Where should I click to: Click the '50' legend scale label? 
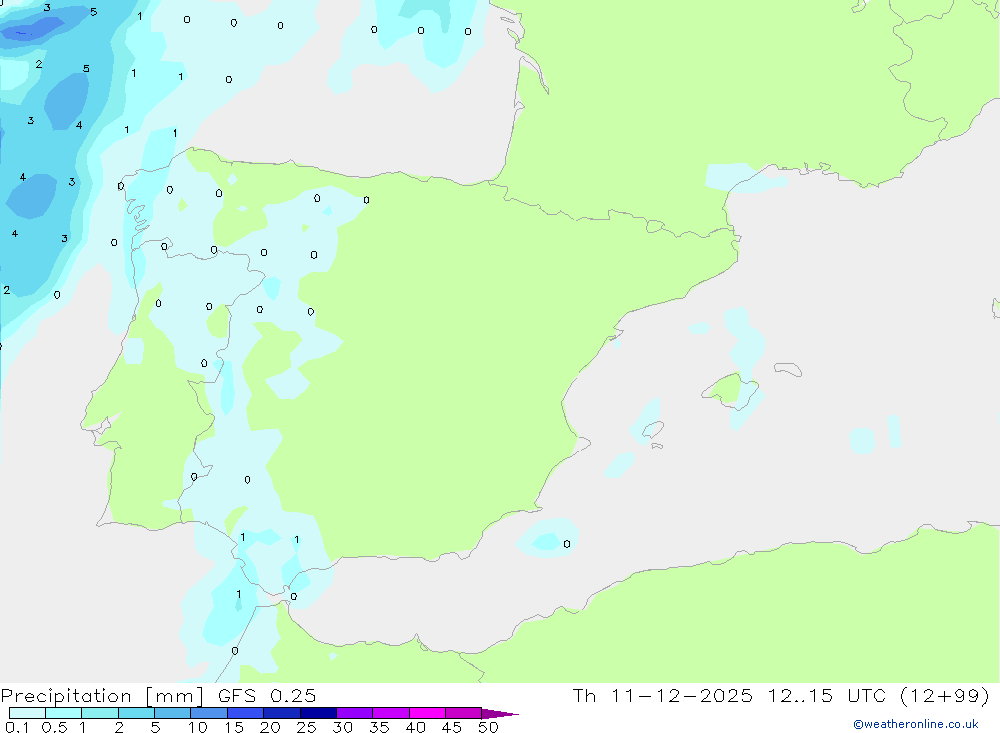click(488, 727)
